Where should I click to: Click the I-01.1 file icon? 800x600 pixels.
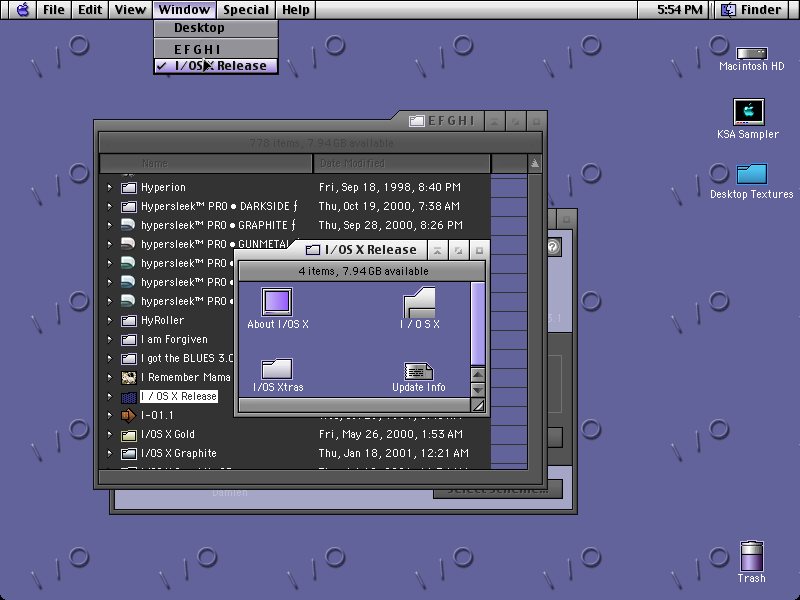click(x=129, y=416)
